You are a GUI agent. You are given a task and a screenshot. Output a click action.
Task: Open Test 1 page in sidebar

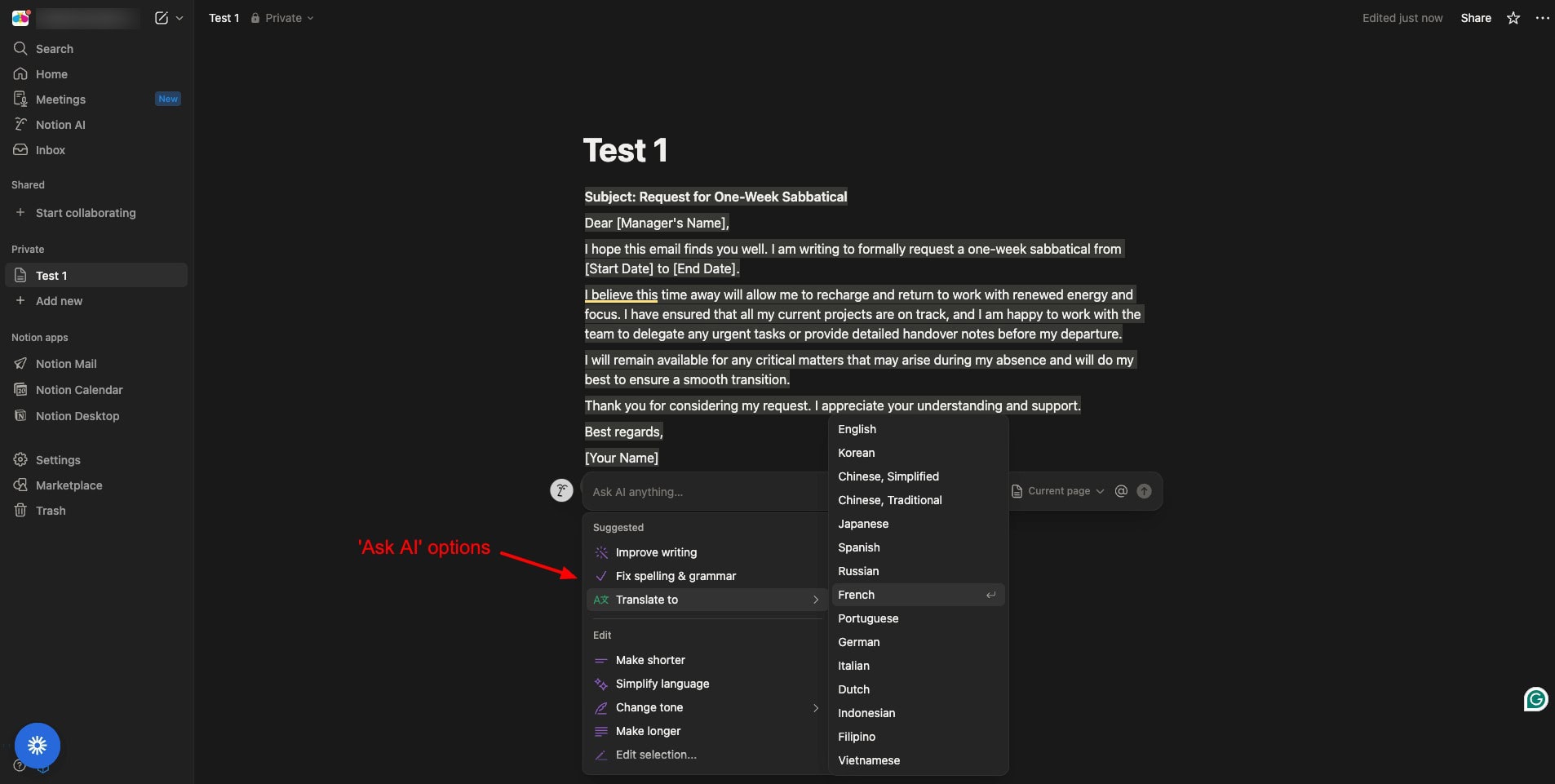click(x=51, y=276)
